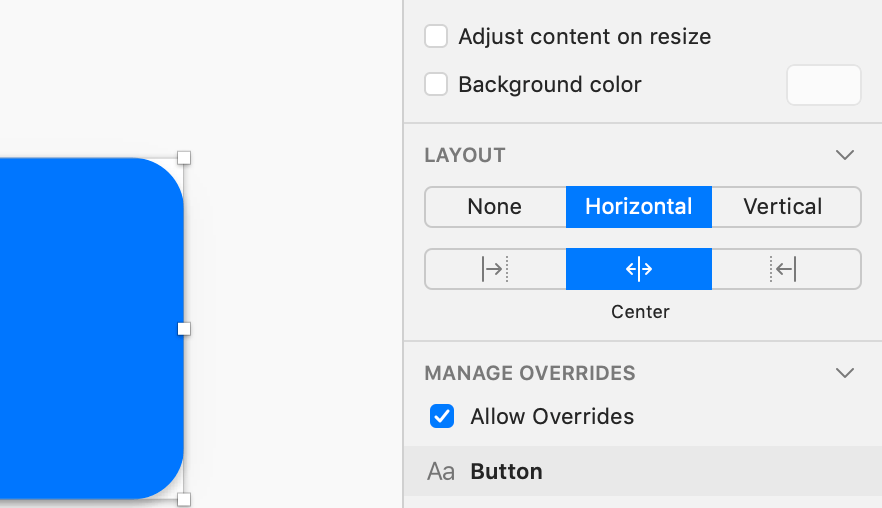Click the MANAGE OVERRIDES section title
This screenshot has width=882, height=508.
point(530,373)
